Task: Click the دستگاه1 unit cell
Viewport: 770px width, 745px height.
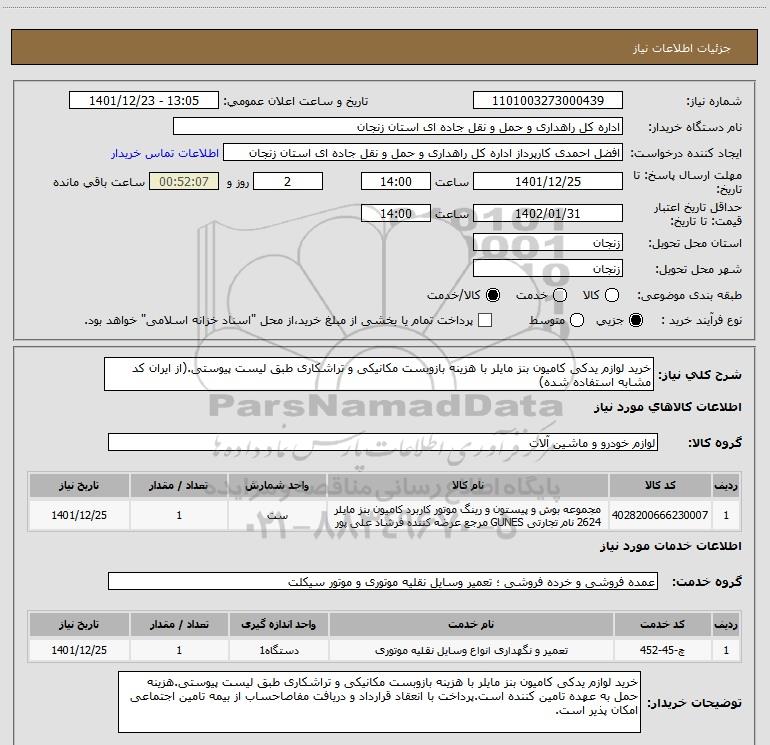Action: point(278,650)
